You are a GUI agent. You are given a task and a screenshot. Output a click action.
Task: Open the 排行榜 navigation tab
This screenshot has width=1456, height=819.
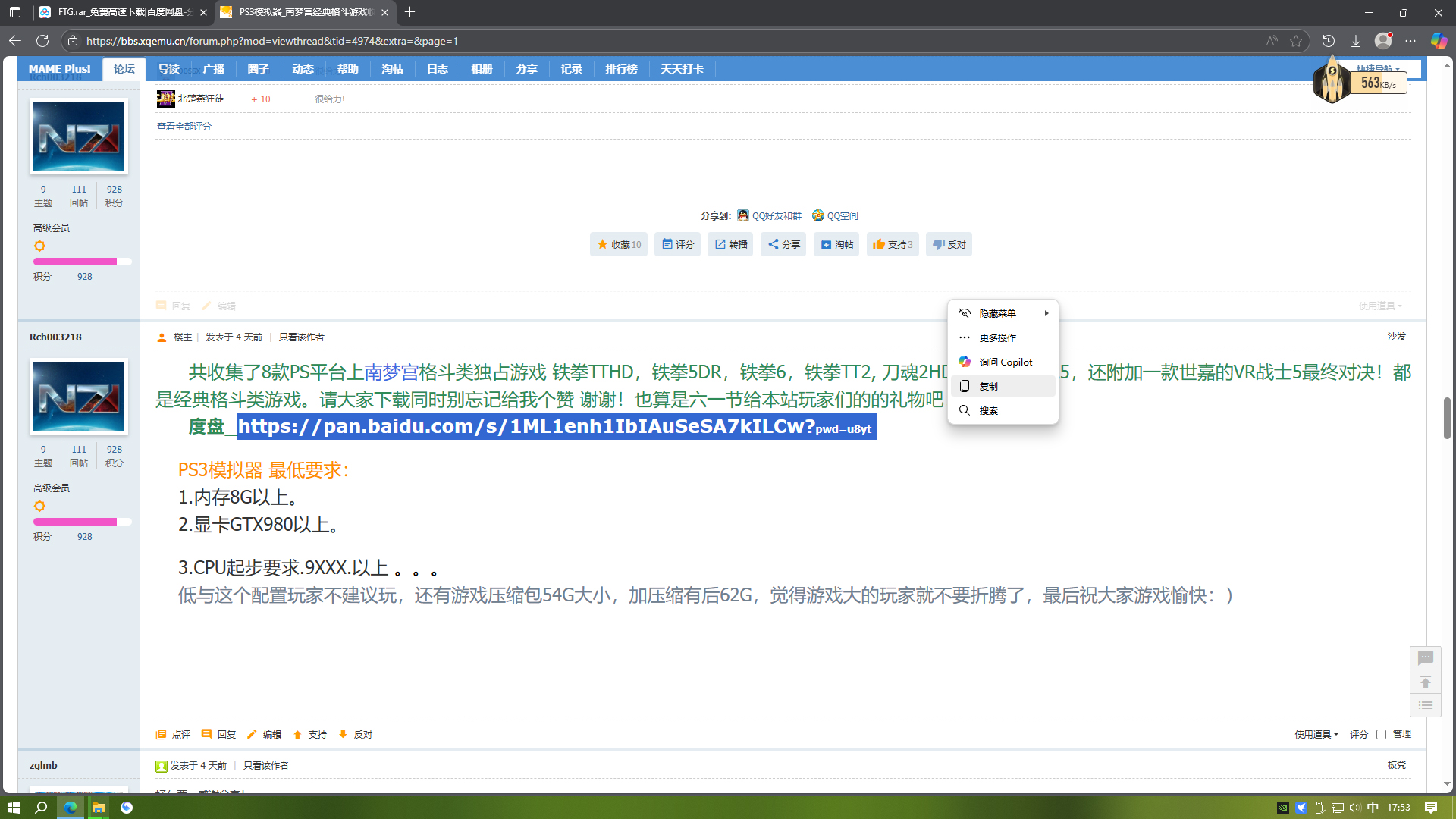(621, 69)
